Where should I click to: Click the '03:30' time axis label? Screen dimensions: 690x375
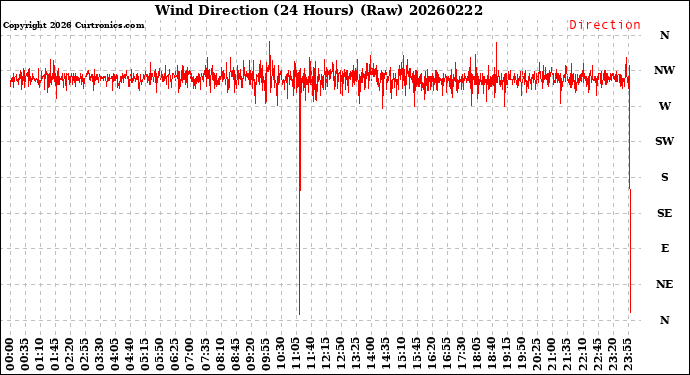click(100, 355)
